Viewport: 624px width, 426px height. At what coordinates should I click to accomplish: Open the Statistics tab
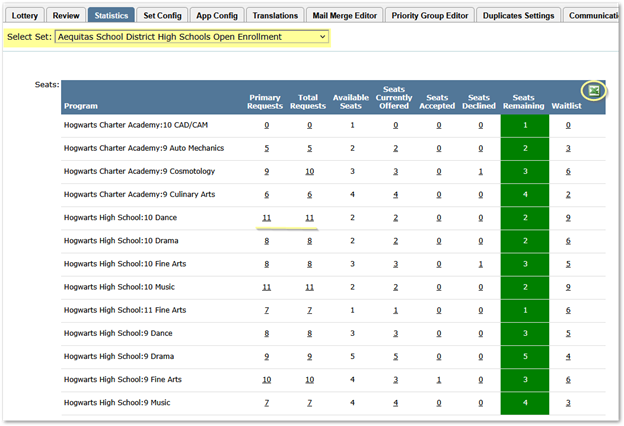pos(111,16)
